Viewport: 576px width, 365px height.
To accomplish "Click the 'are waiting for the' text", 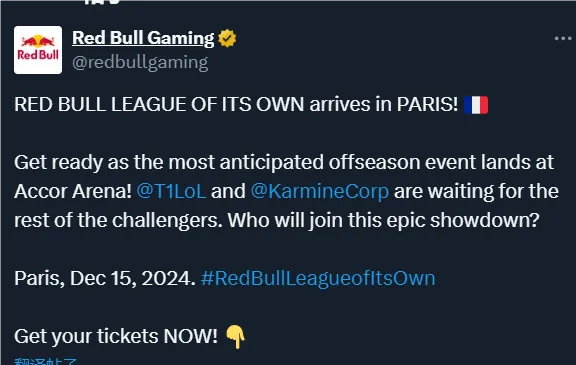I will [476, 191].
